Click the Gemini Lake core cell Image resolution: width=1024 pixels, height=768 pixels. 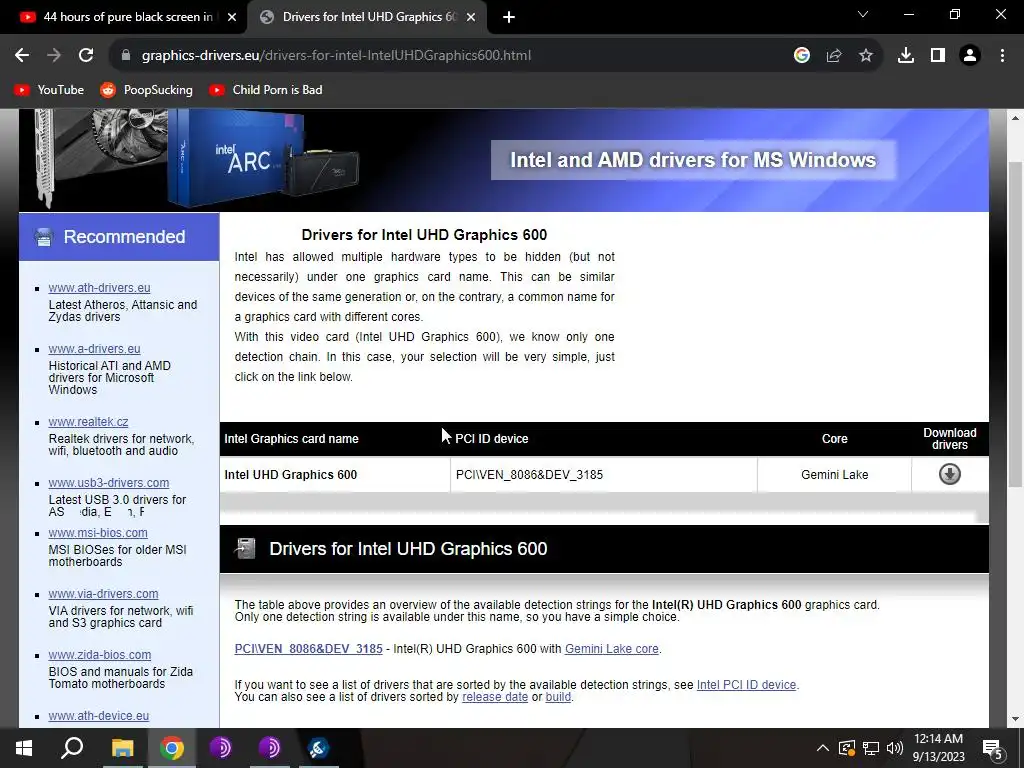(835, 475)
